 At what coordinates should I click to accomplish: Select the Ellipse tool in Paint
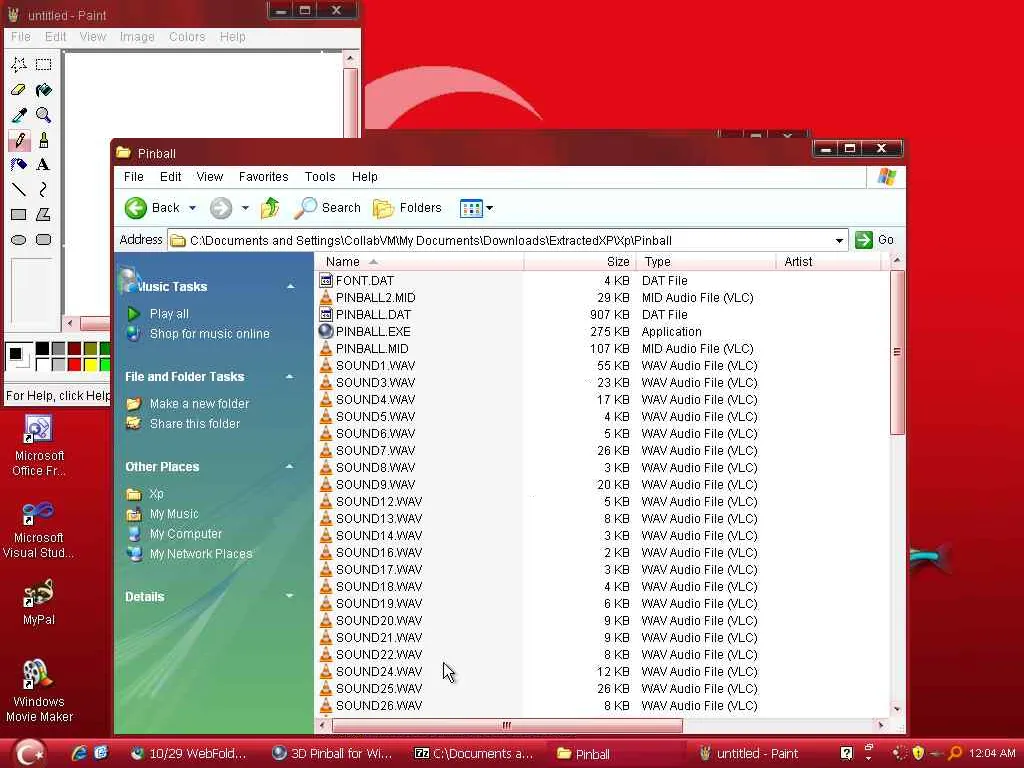(x=19, y=240)
